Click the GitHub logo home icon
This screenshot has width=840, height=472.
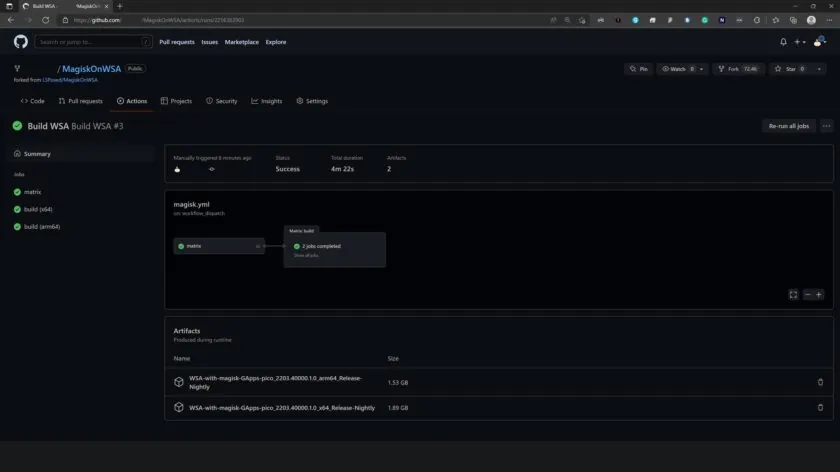pyautogui.click(x=20, y=42)
